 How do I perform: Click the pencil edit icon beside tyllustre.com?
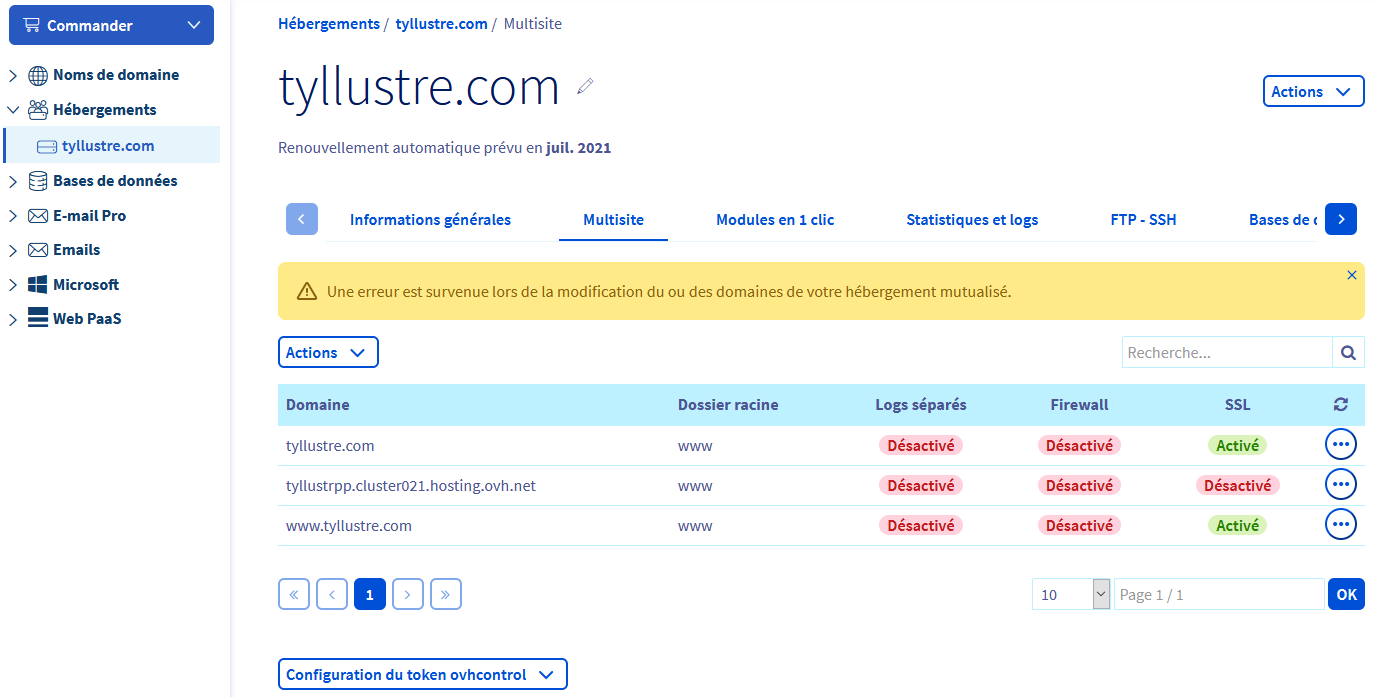click(x=586, y=87)
